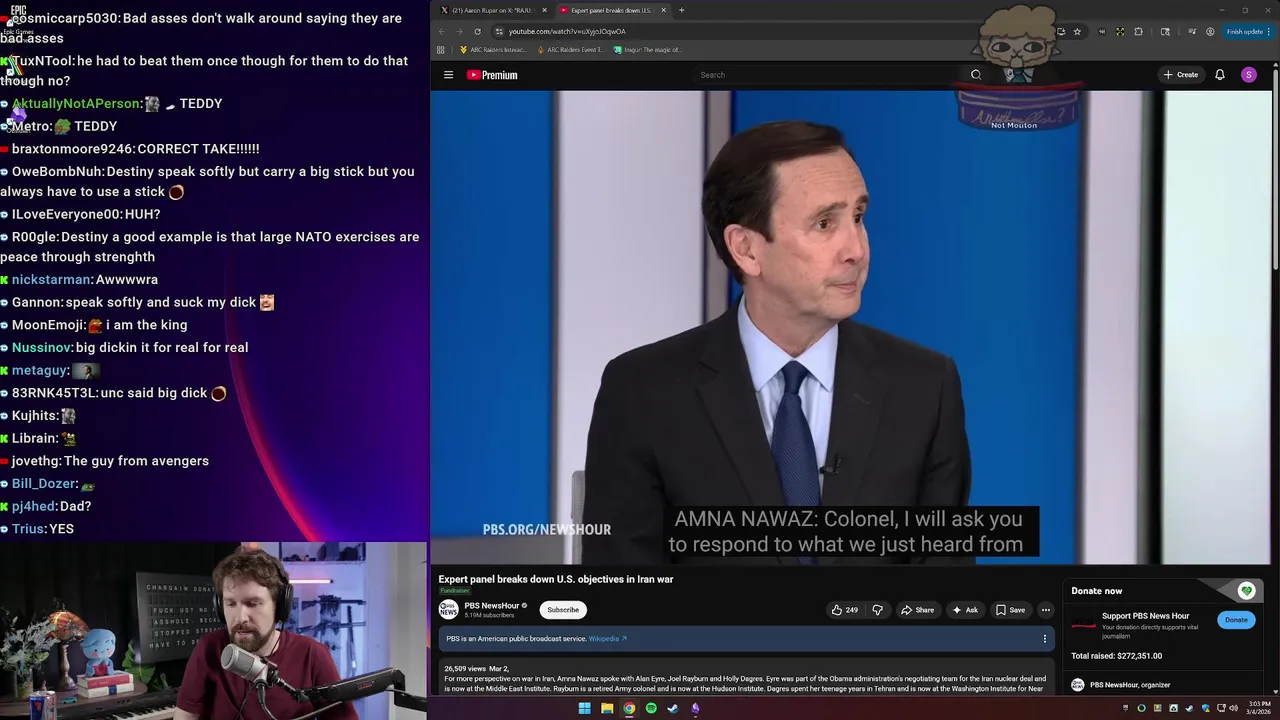Click chat username Bill_Dozer
The height and width of the screenshot is (720, 1280).
tap(44, 484)
